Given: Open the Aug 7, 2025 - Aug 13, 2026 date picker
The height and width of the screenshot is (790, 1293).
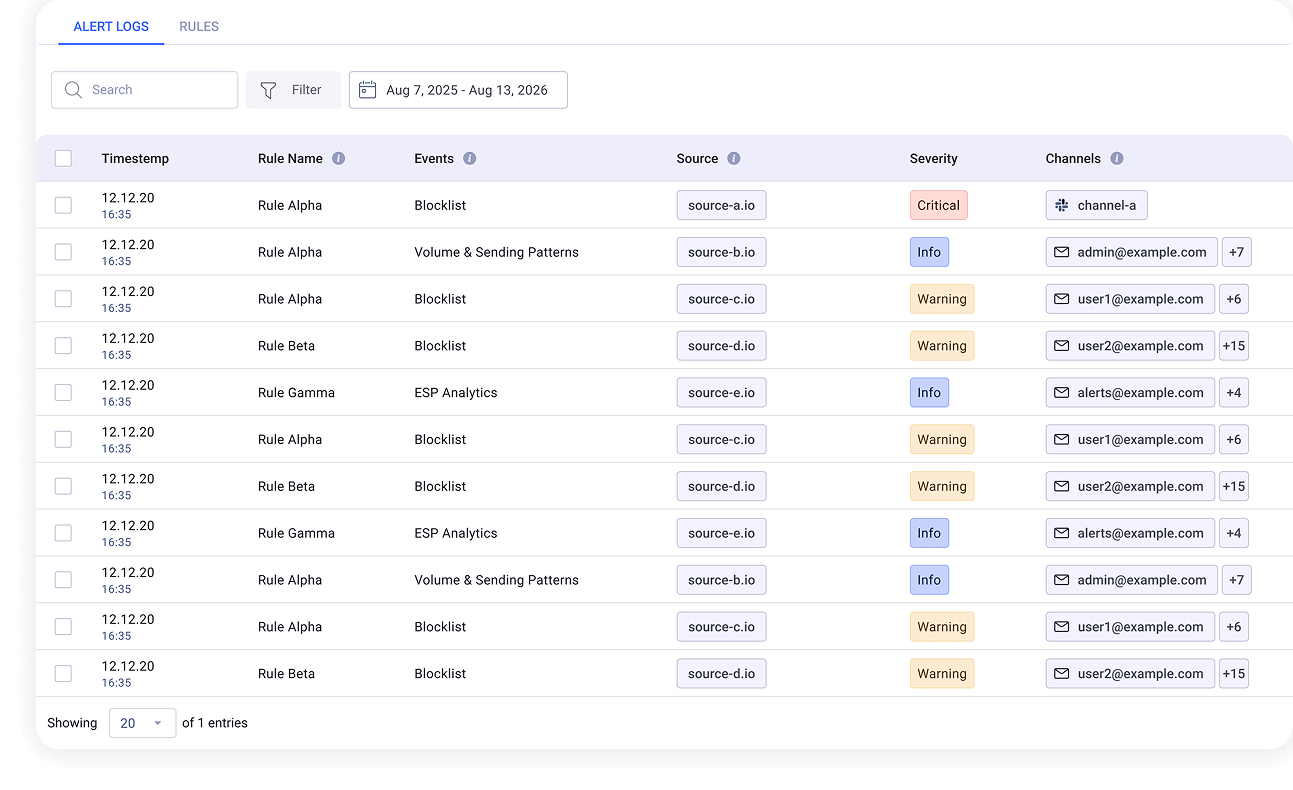Looking at the screenshot, I should tap(458, 90).
